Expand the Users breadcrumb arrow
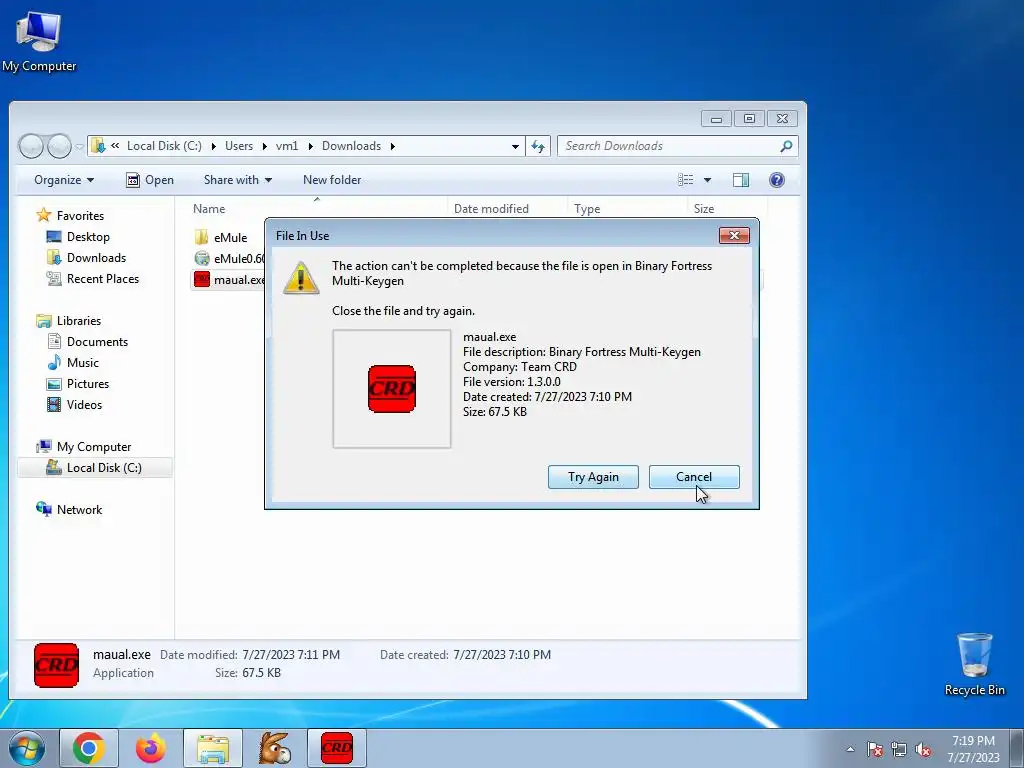Screen dimensions: 1024x768 (x=264, y=146)
